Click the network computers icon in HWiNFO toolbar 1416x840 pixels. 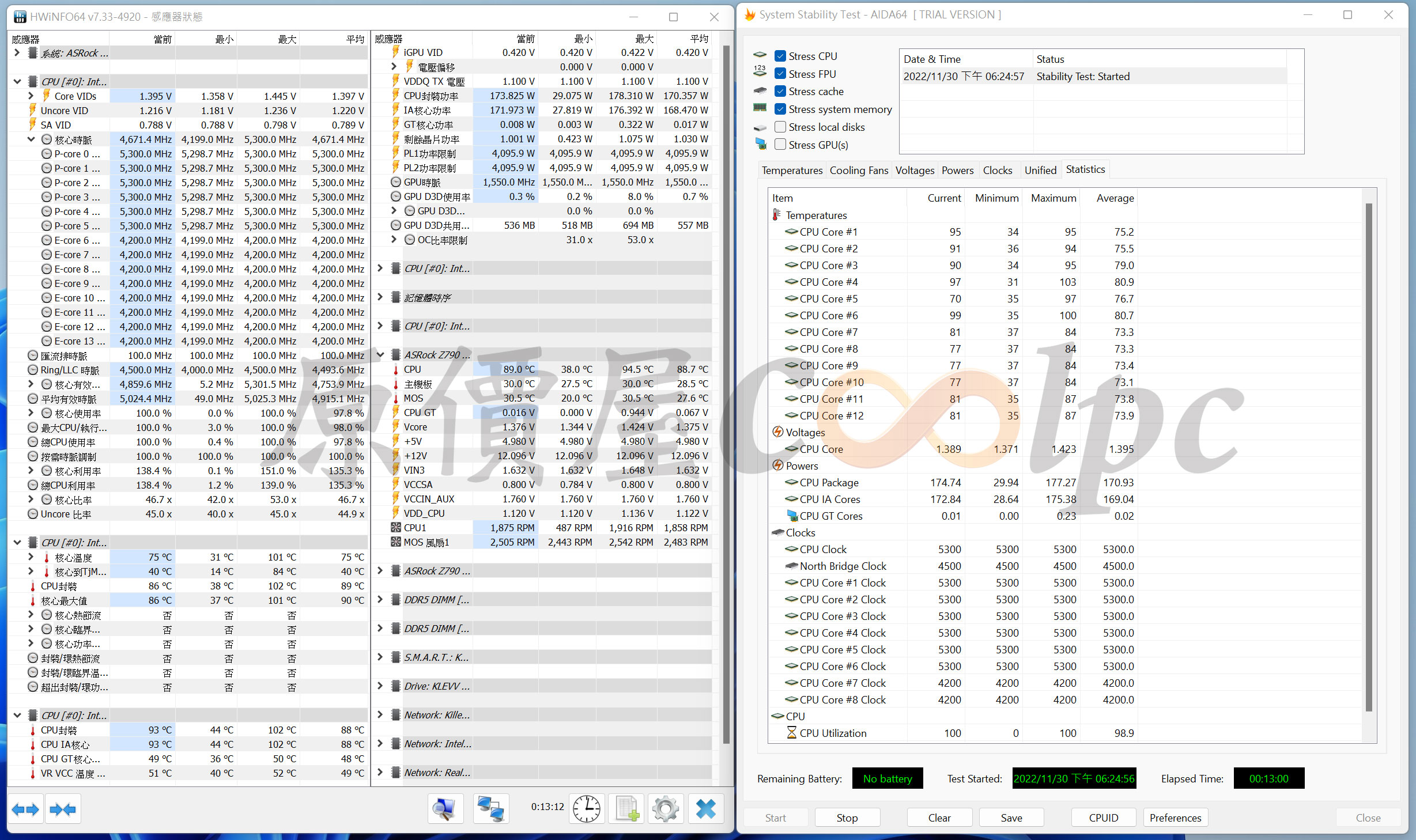(x=490, y=809)
